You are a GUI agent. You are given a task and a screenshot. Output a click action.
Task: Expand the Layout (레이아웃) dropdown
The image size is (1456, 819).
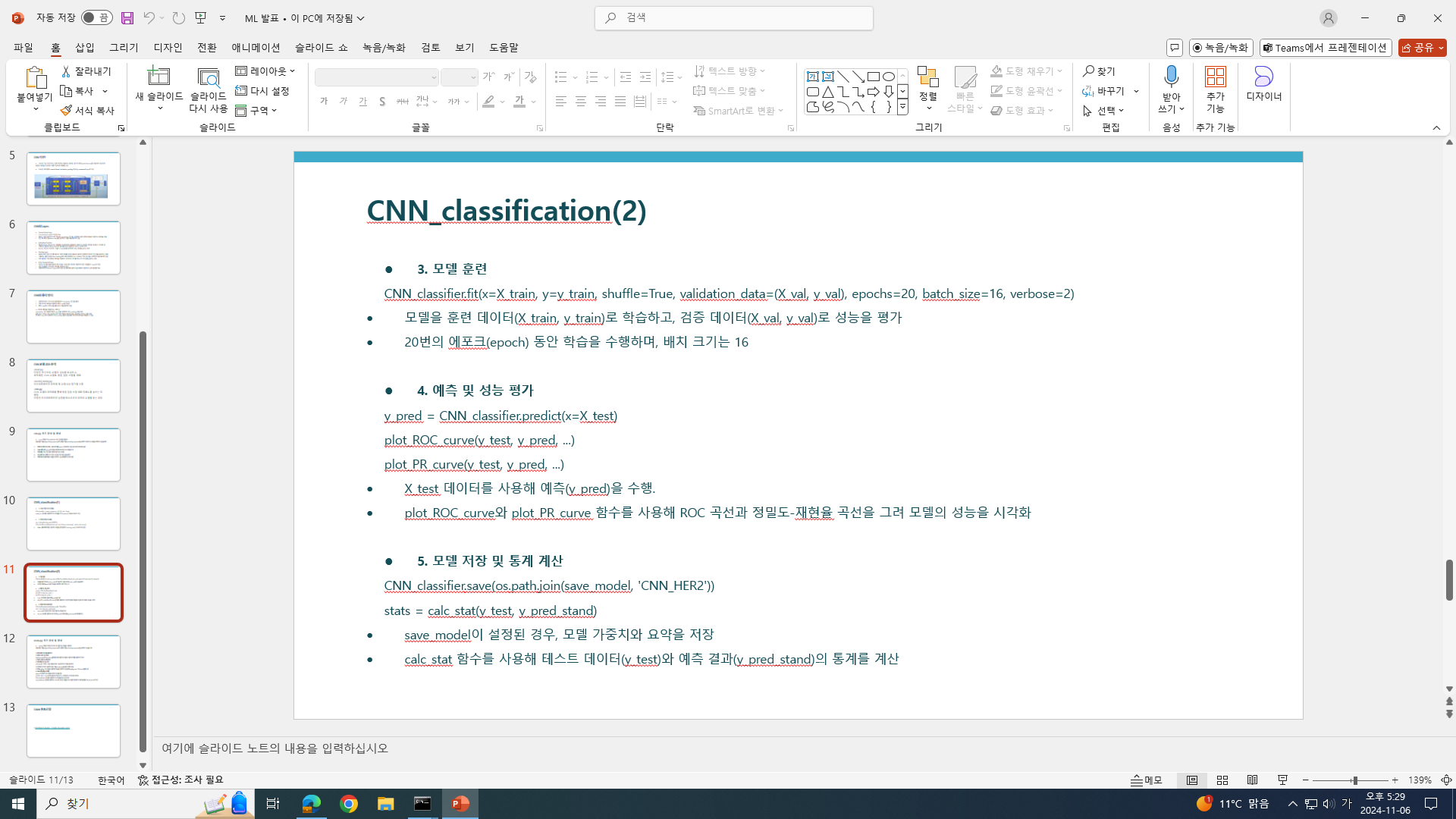265,71
